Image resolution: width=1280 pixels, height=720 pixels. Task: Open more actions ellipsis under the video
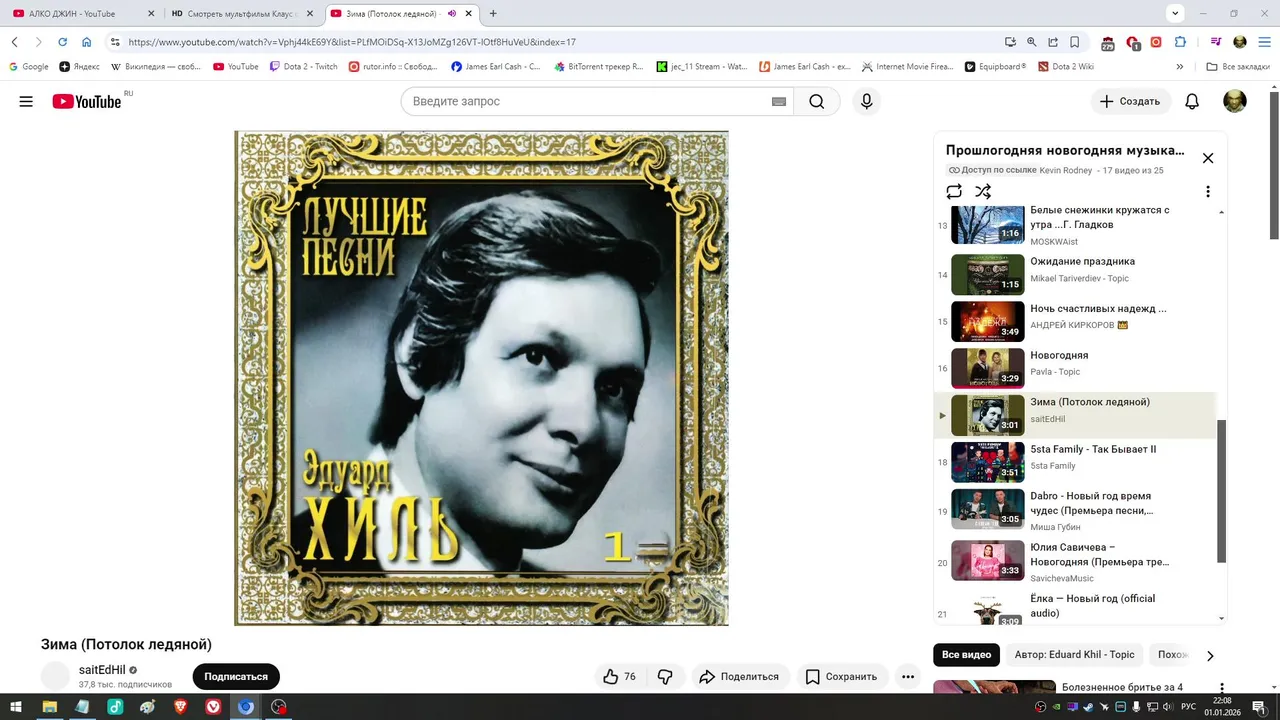[908, 677]
